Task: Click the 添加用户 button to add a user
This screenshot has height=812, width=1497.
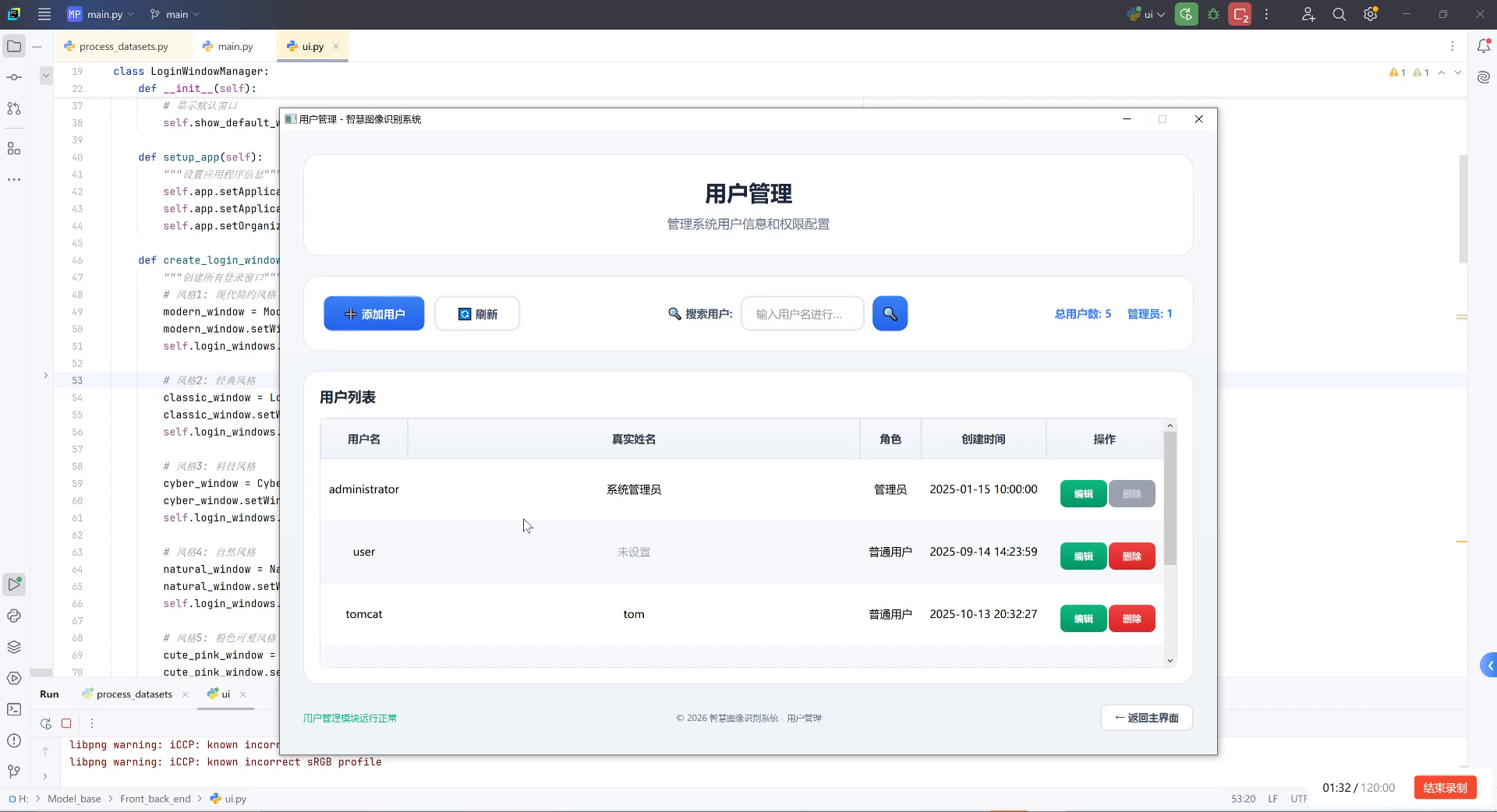Action: point(373,313)
